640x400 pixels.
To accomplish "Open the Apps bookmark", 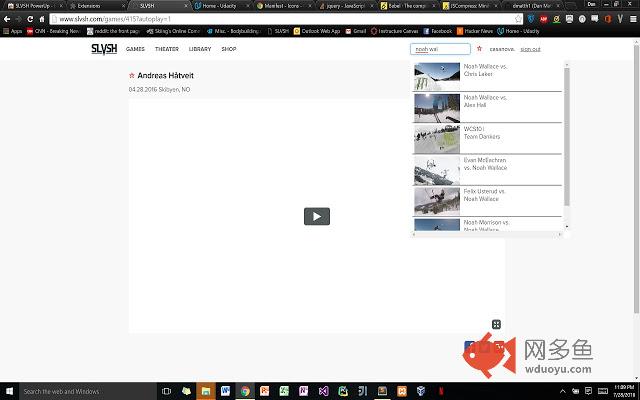I will click(12, 31).
